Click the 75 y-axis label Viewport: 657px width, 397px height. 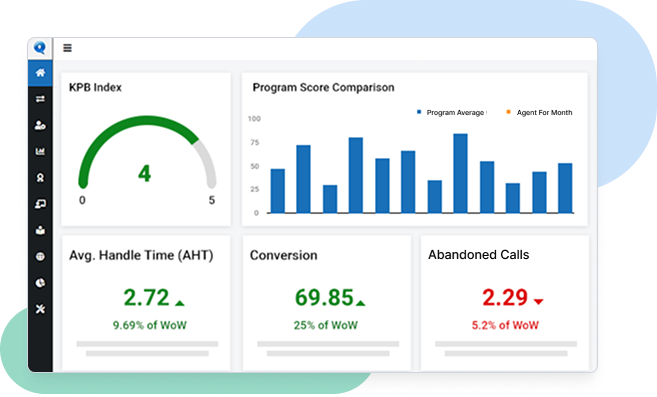pos(255,143)
